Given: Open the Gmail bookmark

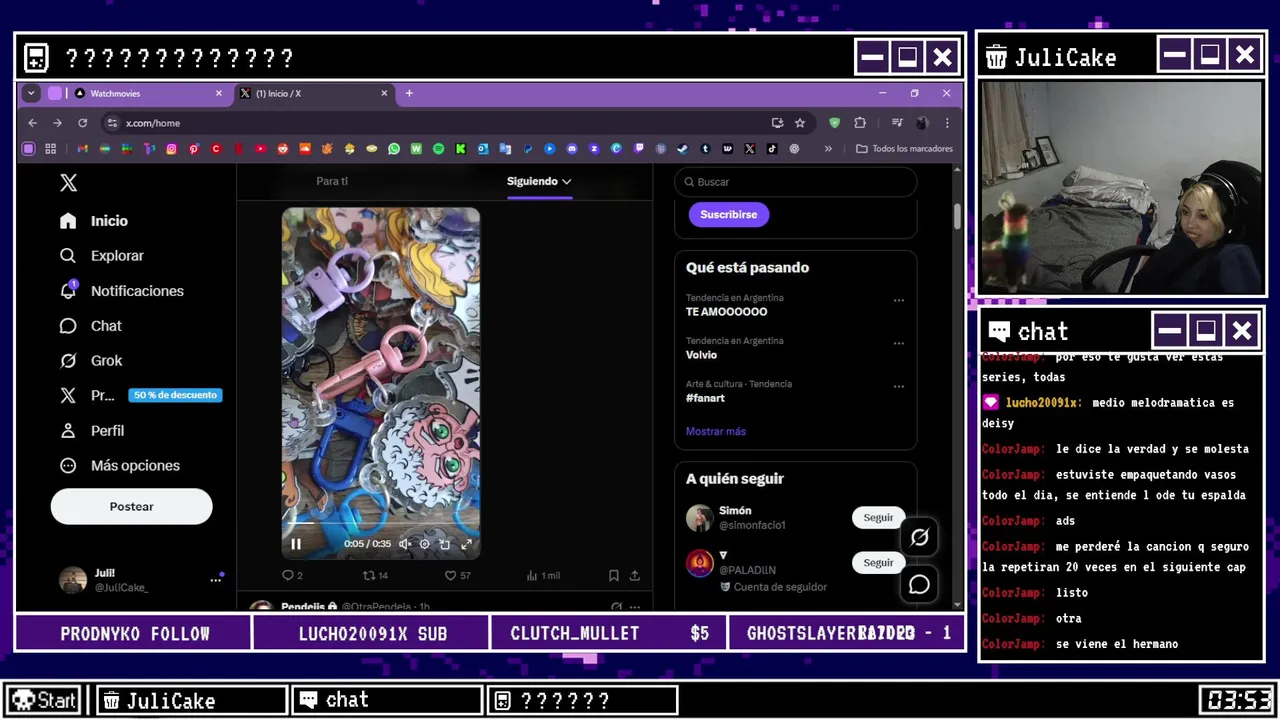Looking at the screenshot, I should 83,149.
